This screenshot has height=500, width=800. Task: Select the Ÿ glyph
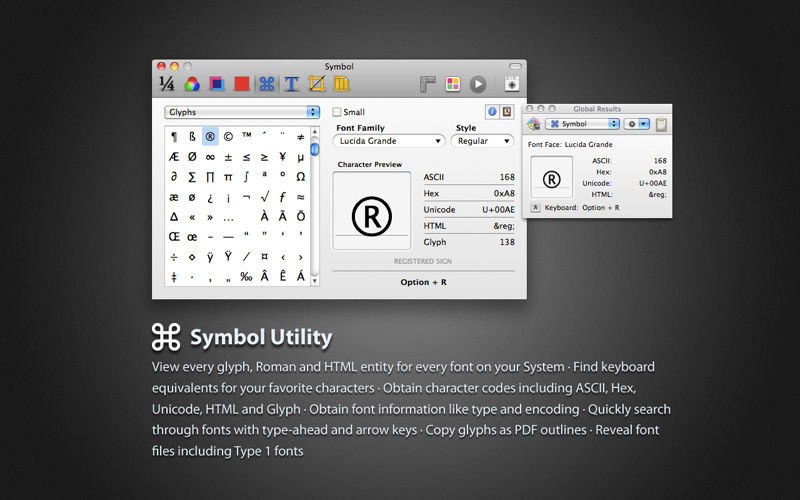228,256
